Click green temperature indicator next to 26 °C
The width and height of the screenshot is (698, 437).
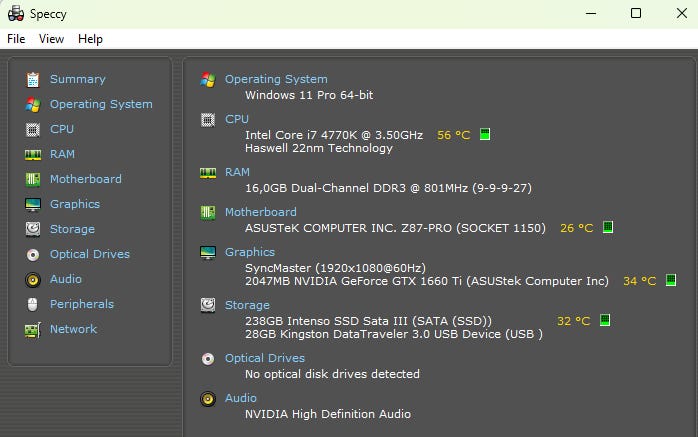pyautogui.click(x=608, y=227)
